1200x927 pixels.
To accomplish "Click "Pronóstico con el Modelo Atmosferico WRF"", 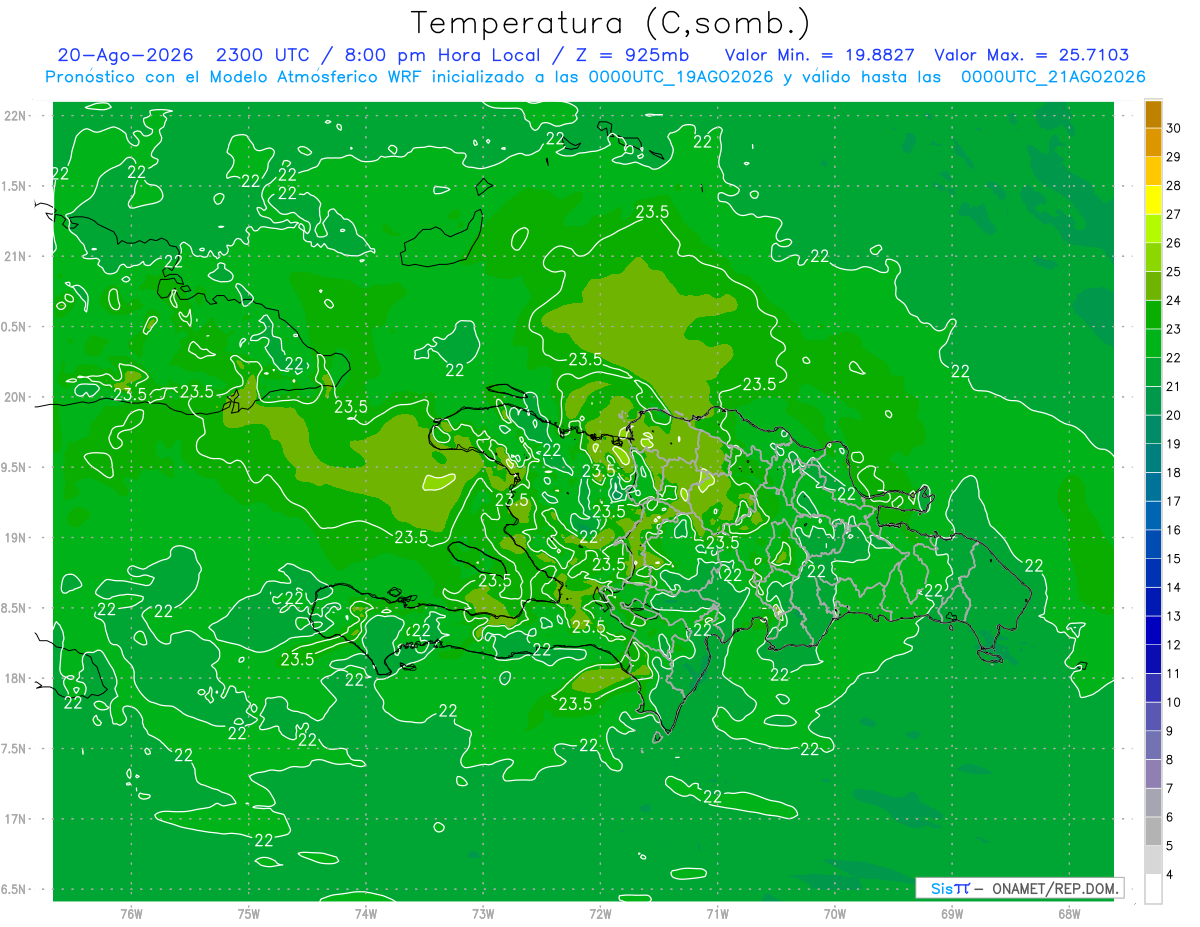I will 234,77.
